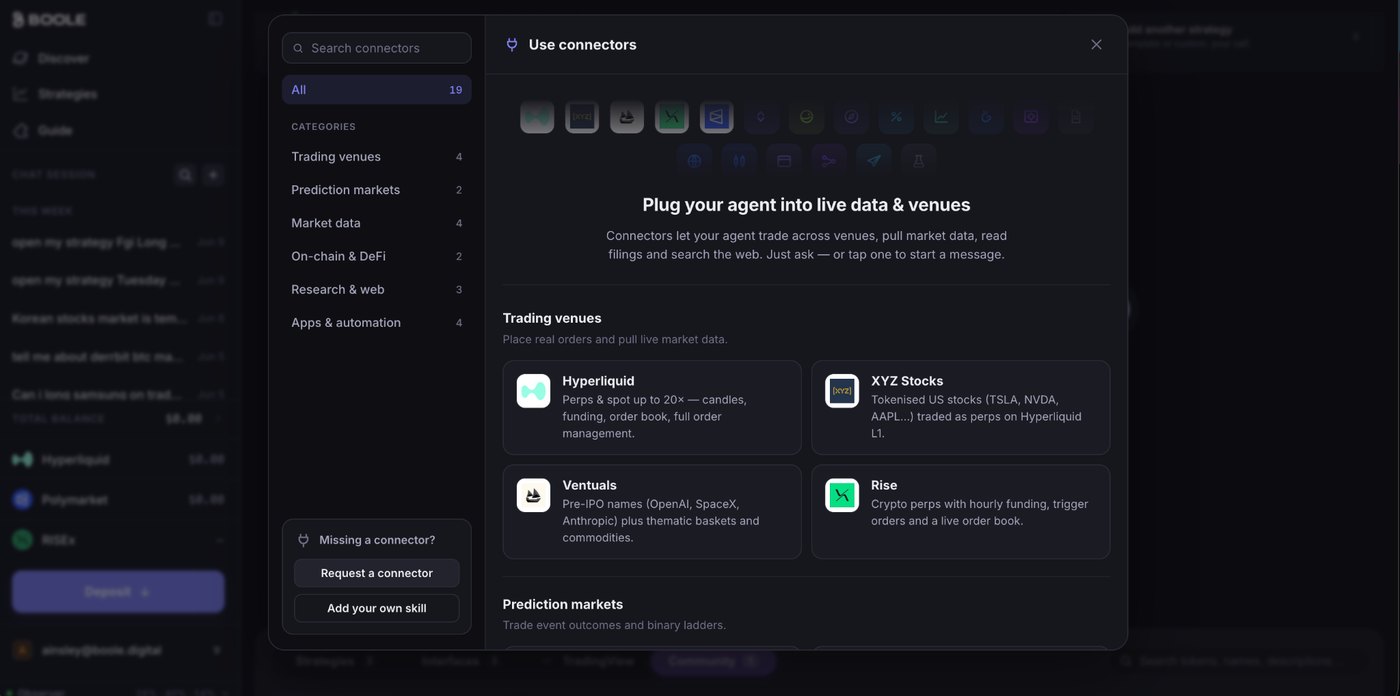This screenshot has height=696, width=1400.
Task: Expand the RISEx balance row
Action: coord(118,540)
